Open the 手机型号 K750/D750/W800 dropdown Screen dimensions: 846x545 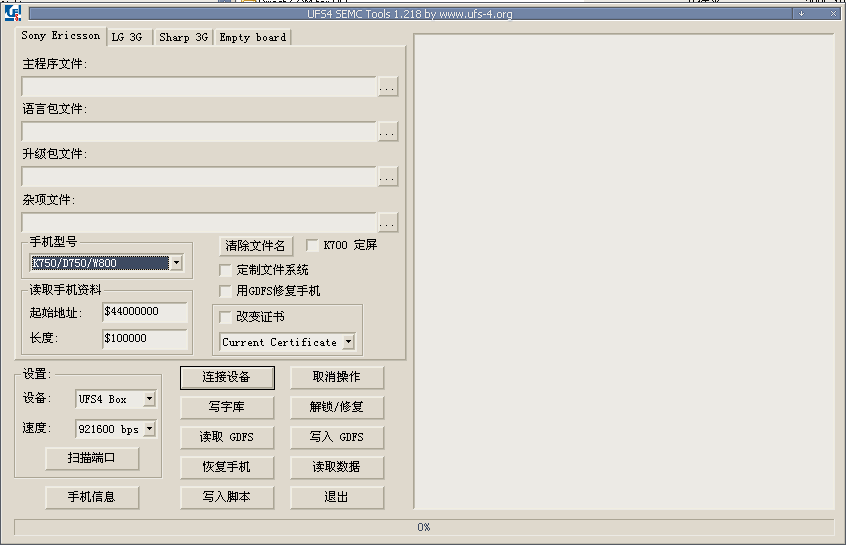click(176, 263)
